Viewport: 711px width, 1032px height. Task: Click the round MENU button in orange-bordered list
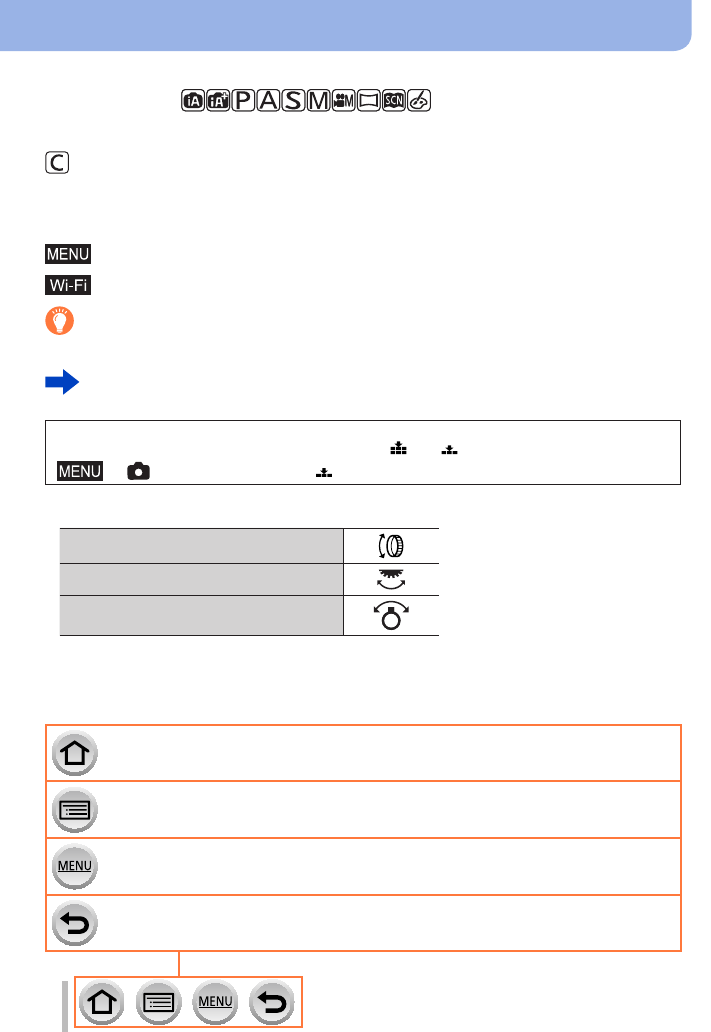tap(74, 866)
